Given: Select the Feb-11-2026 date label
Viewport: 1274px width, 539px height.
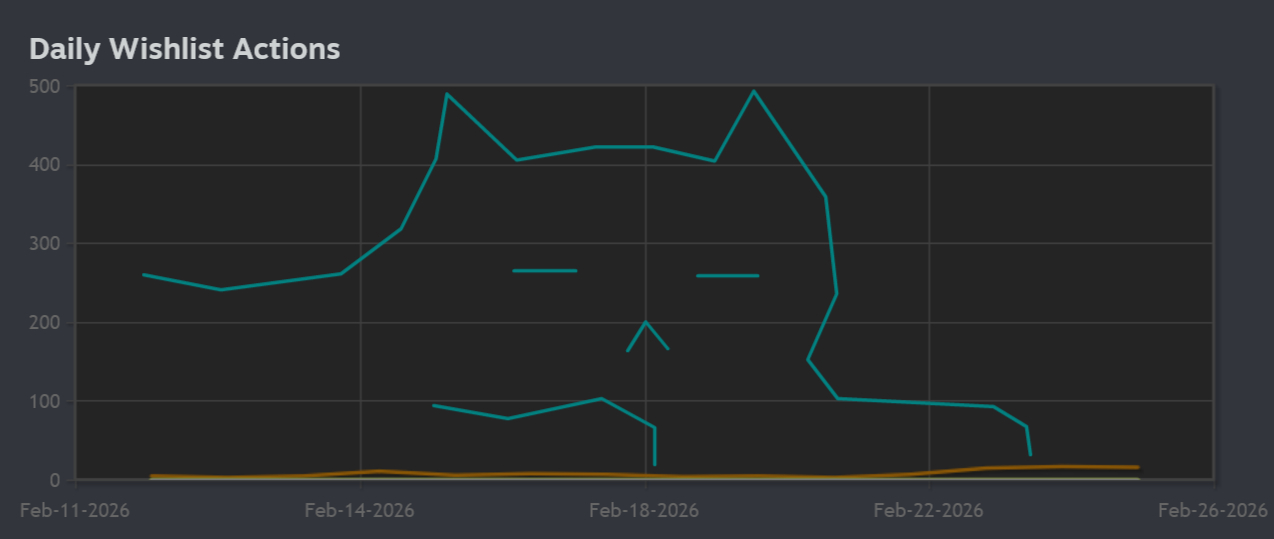Looking at the screenshot, I should 75,510.
